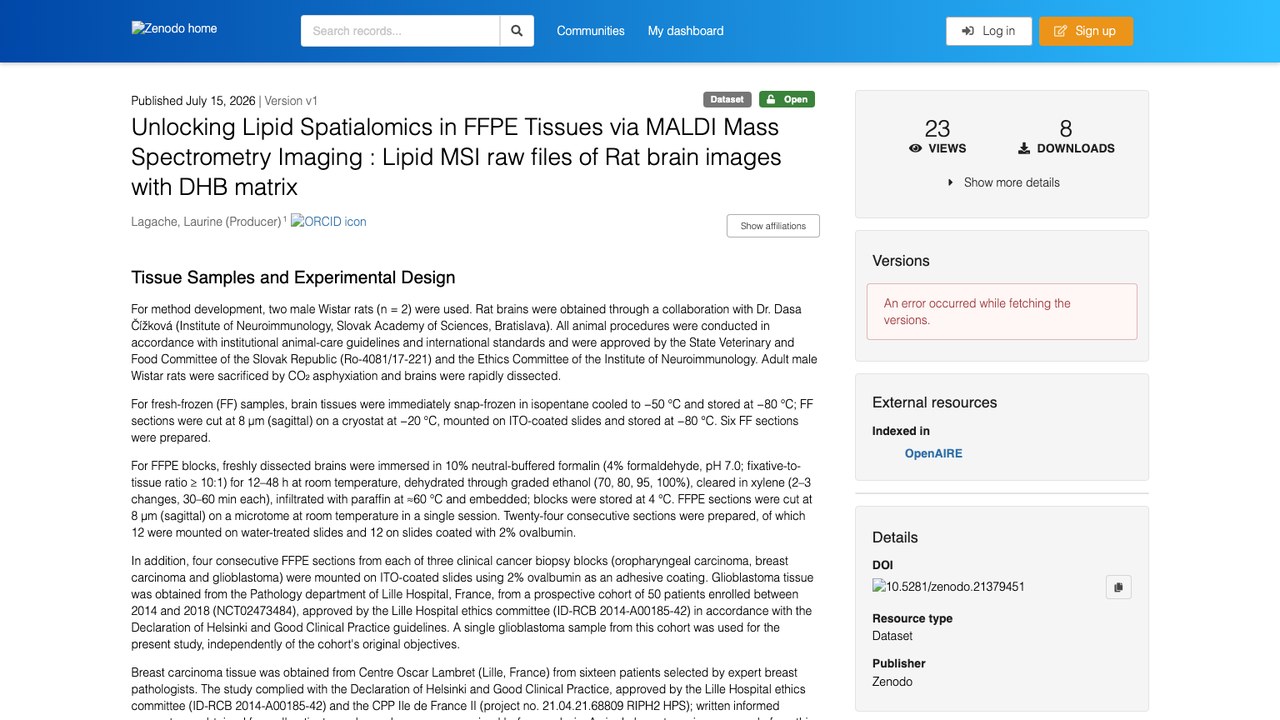Copy the DOI with clipboard icon
The height and width of the screenshot is (720, 1280).
coord(1118,587)
